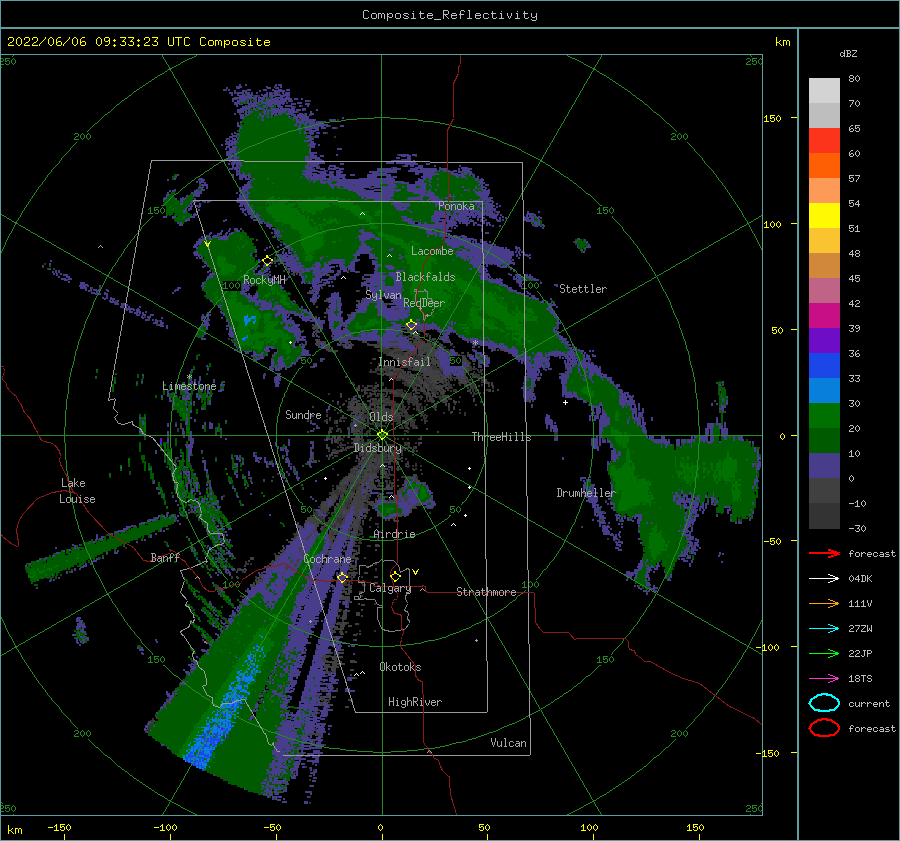This screenshot has height=841, width=900.
Task: Click the blue rain cell west of RockyMH storm
Action: pos(249,320)
